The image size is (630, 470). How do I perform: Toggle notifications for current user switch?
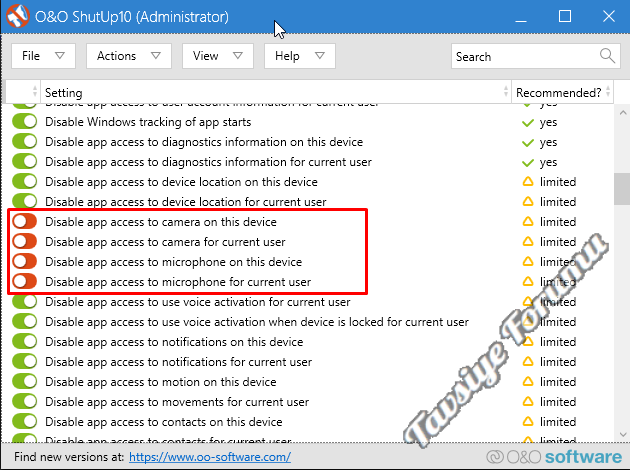click(25, 362)
